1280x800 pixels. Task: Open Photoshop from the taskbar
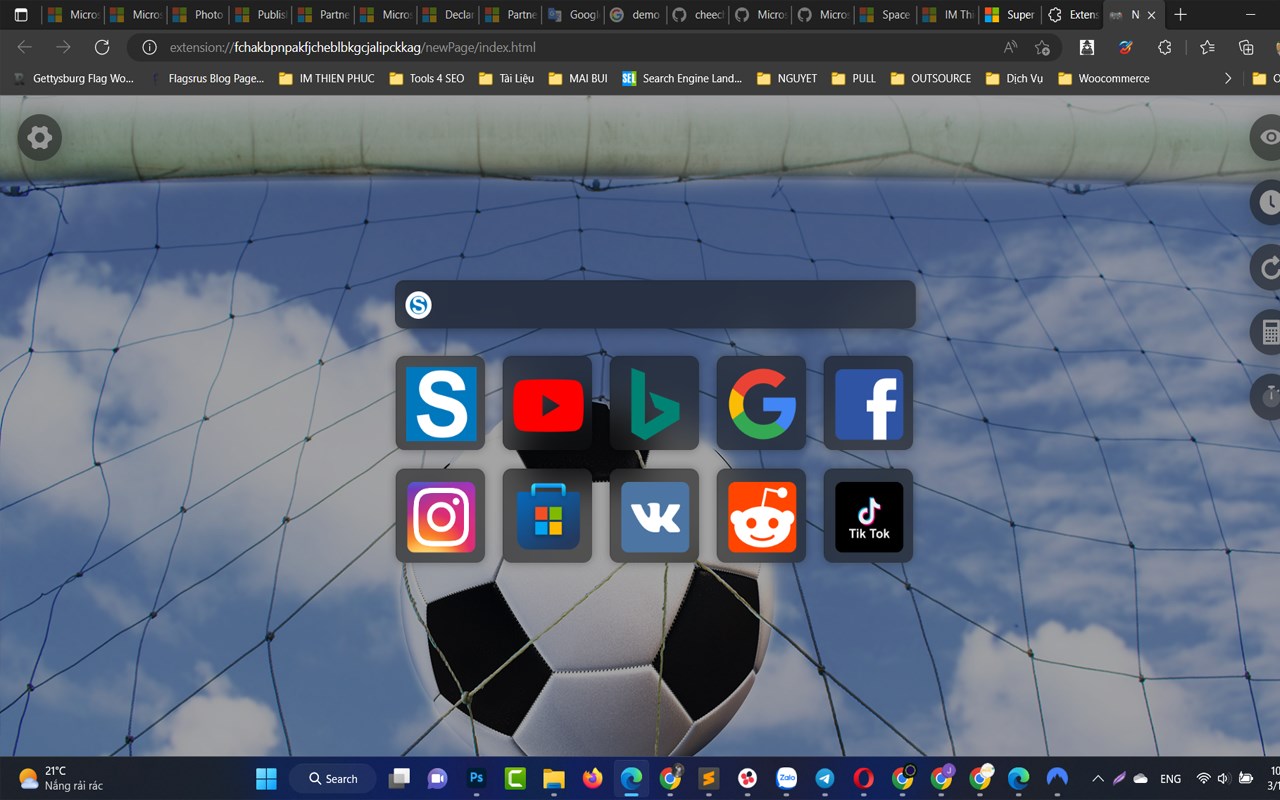click(476, 778)
